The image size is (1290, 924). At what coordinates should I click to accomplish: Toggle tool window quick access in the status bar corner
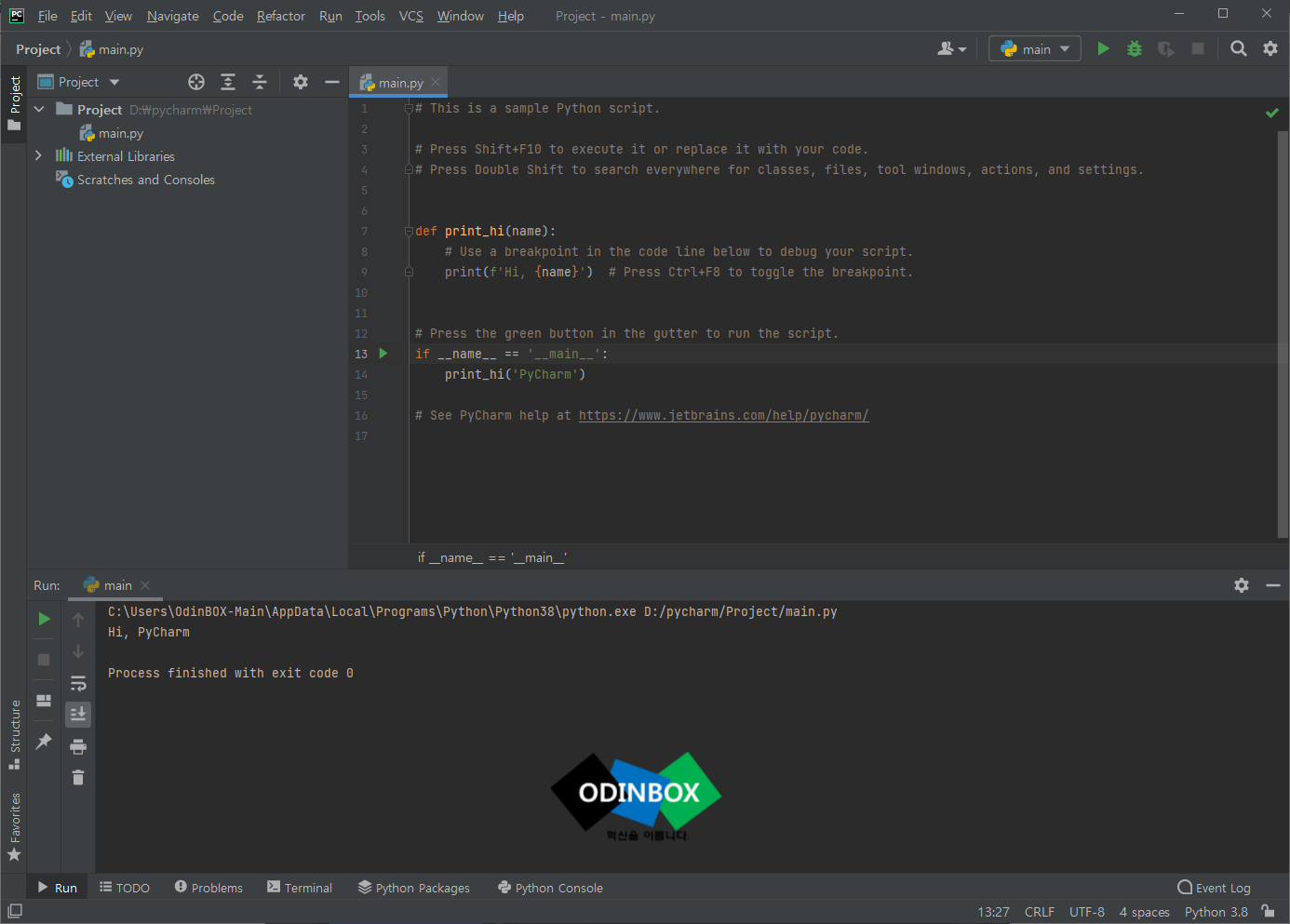click(15, 911)
